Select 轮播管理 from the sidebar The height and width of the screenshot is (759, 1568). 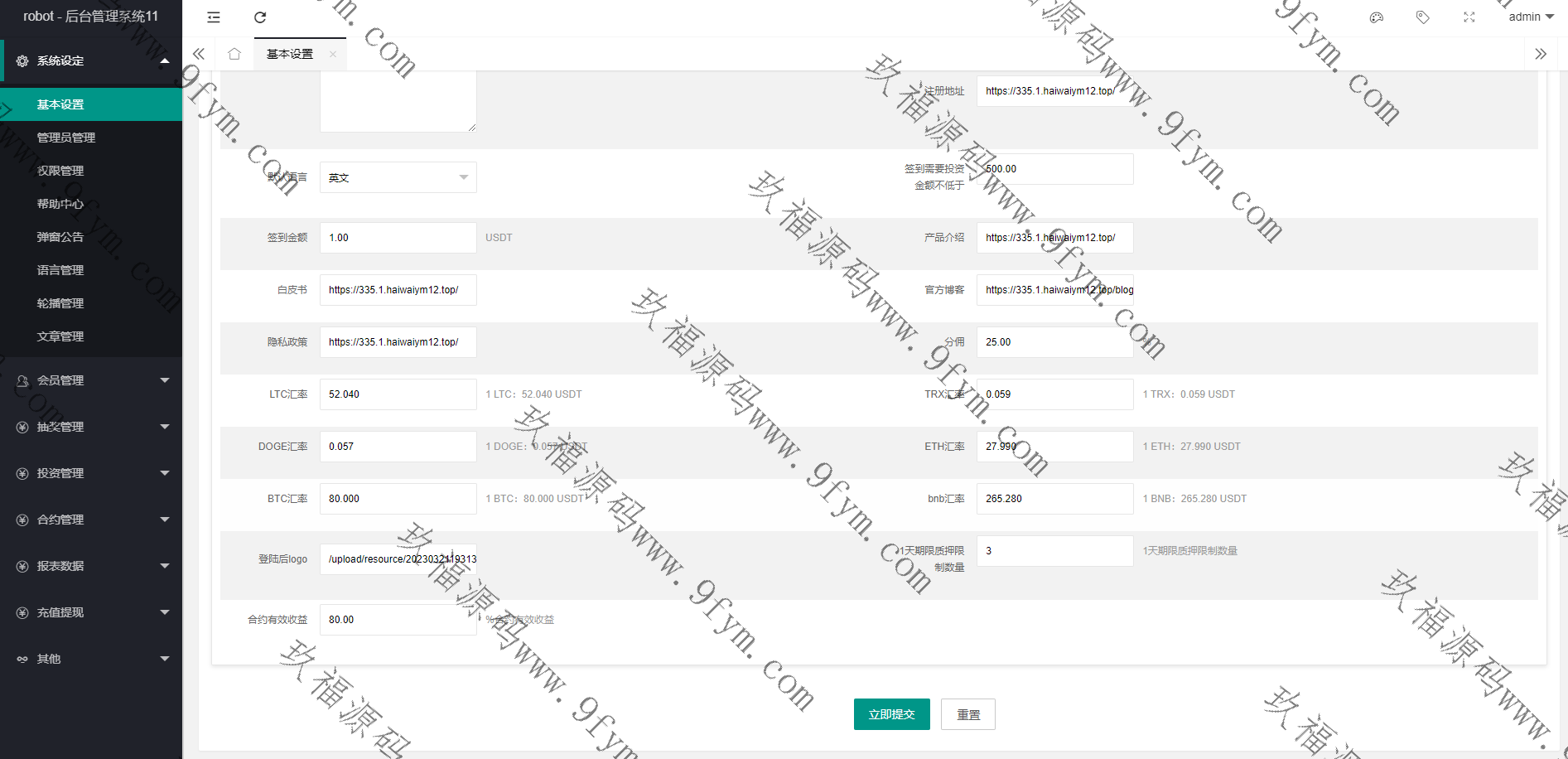pyautogui.click(x=60, y=303)
